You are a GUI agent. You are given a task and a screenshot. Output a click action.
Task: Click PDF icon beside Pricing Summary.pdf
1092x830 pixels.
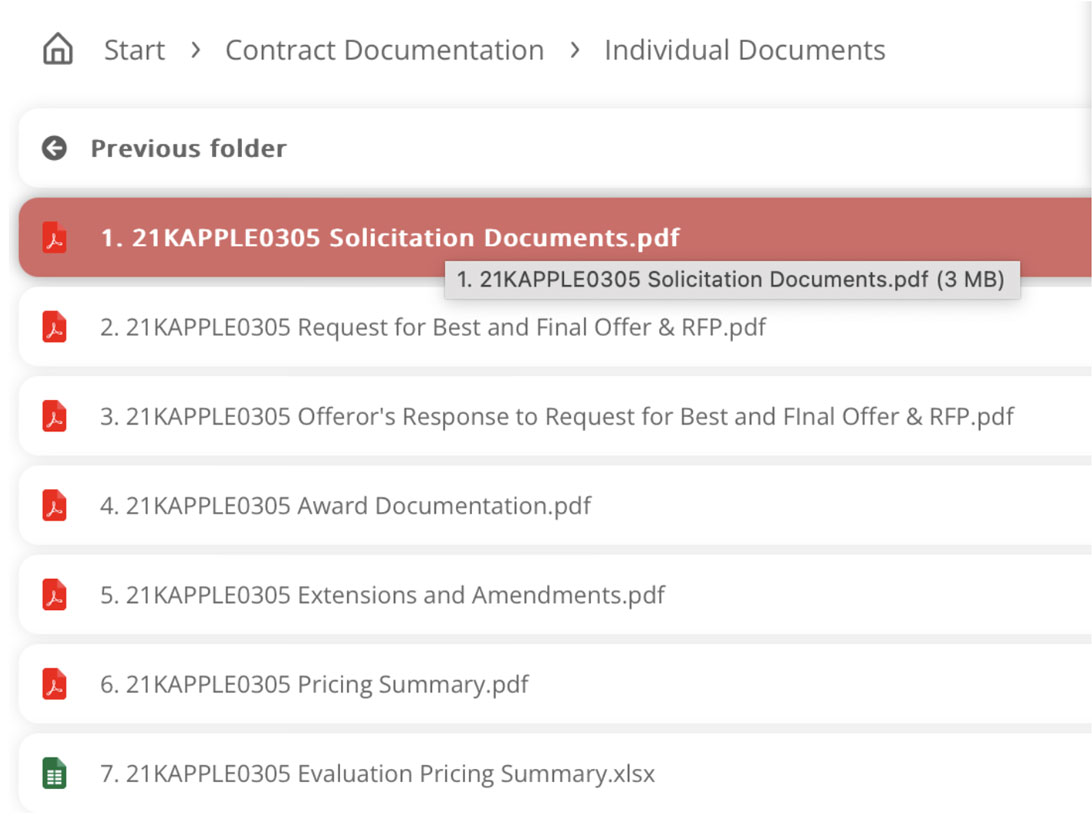click(55, 685)
